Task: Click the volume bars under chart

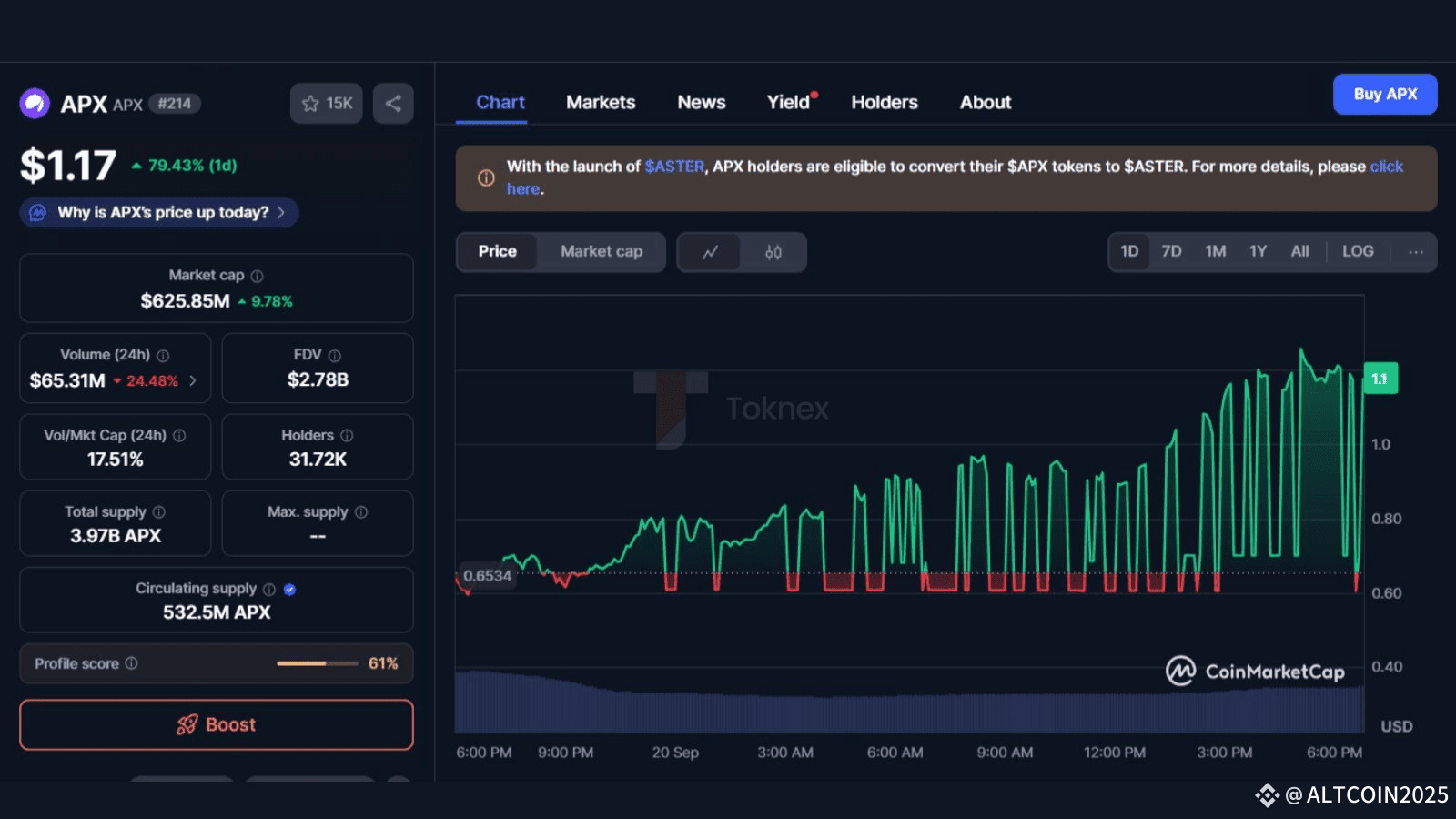Action: pos(910,703)
